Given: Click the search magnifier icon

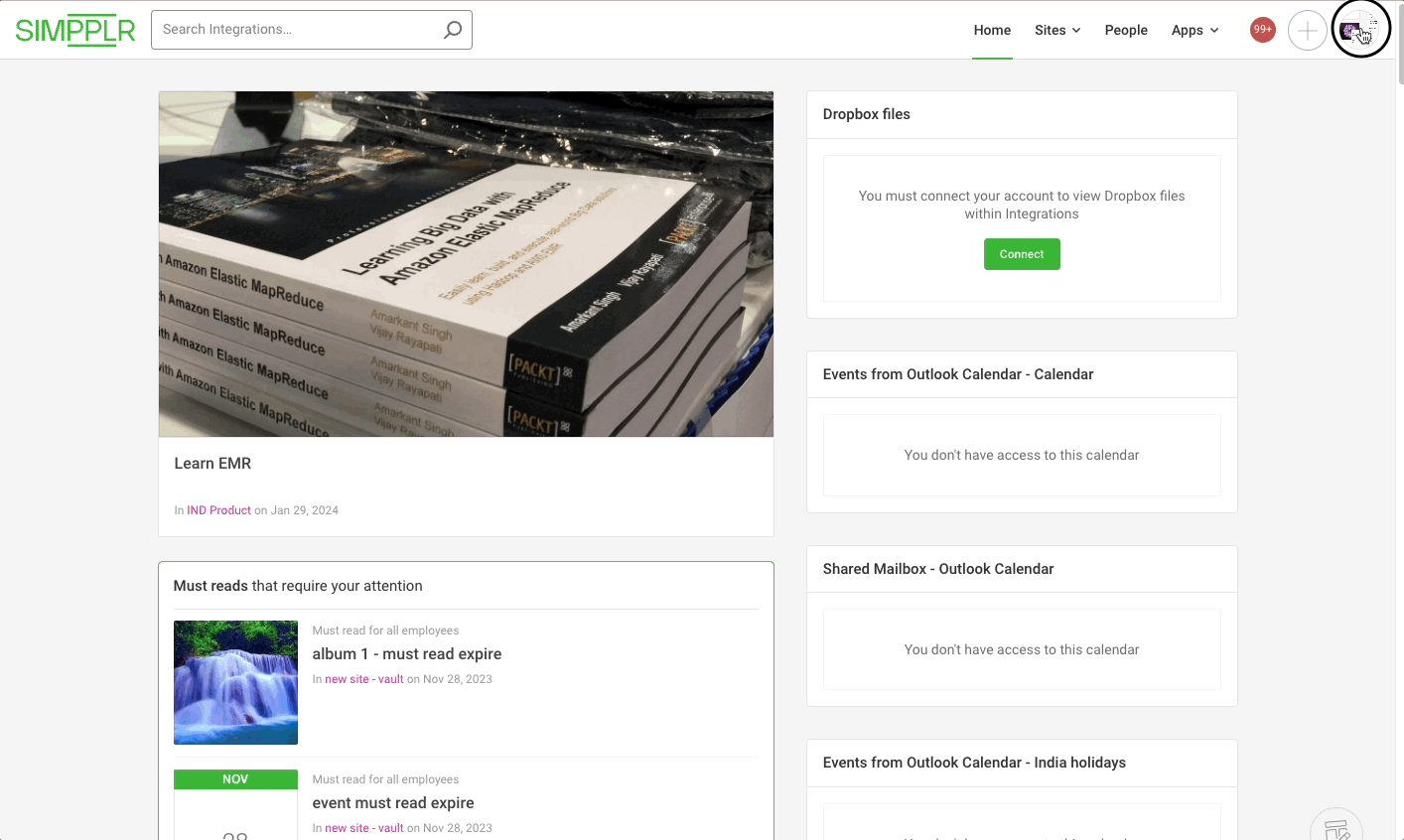Looking at the screenshot, I should point(453,30).
